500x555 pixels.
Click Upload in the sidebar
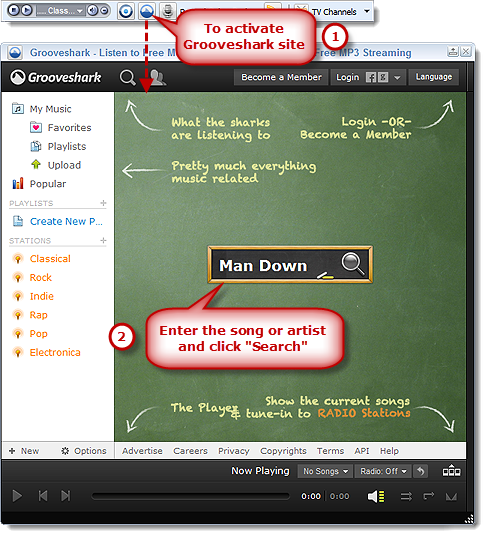pos(64,165)
